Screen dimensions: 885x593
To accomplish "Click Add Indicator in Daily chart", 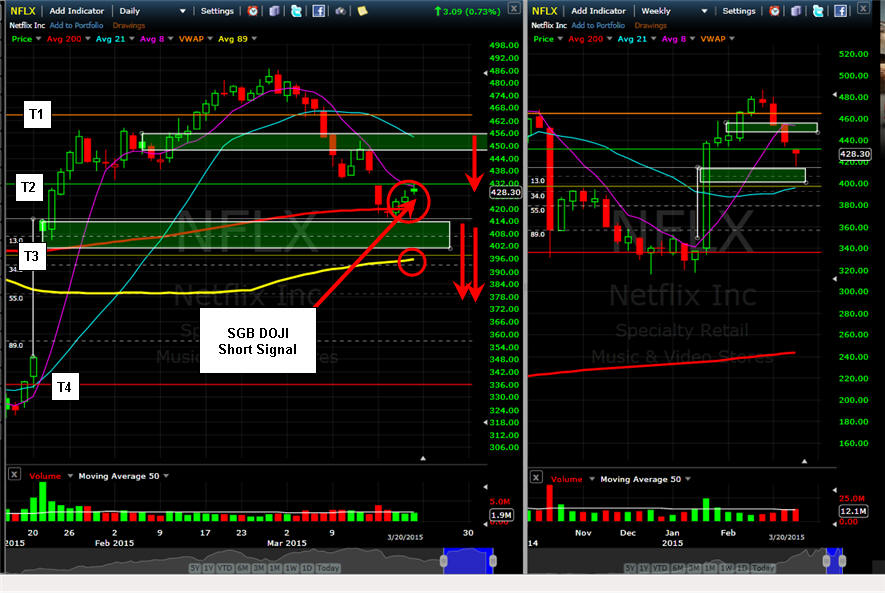I will click(x=77, y=11).
